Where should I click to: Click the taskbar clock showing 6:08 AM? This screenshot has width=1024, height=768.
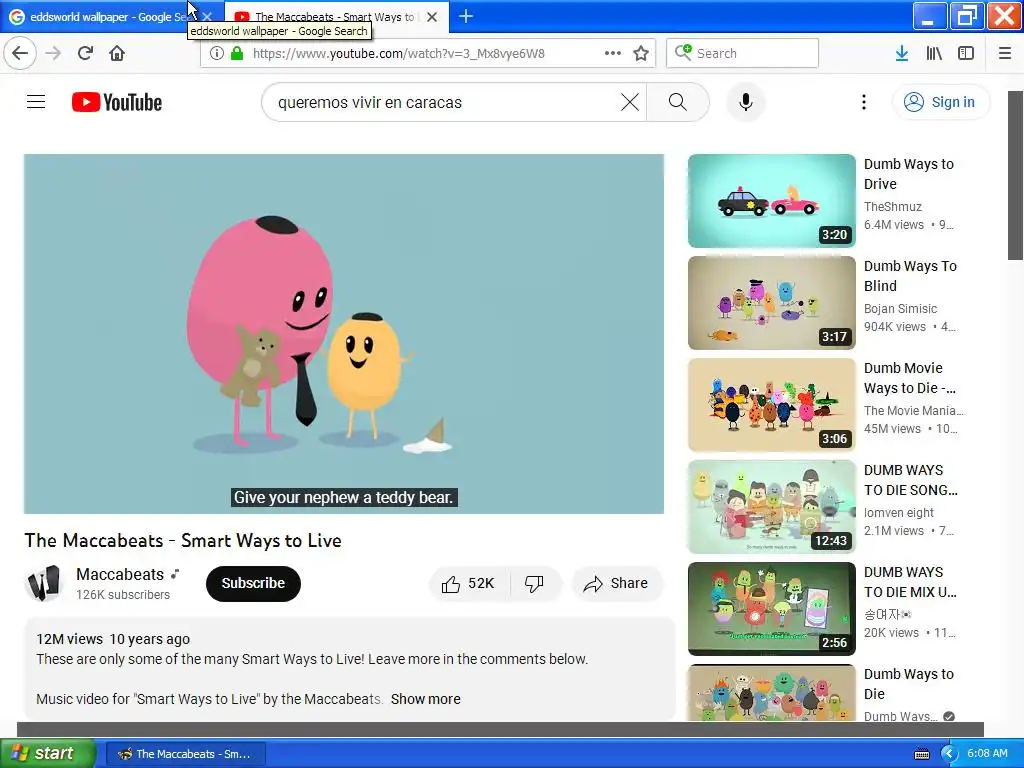click(x=987, y=753)
